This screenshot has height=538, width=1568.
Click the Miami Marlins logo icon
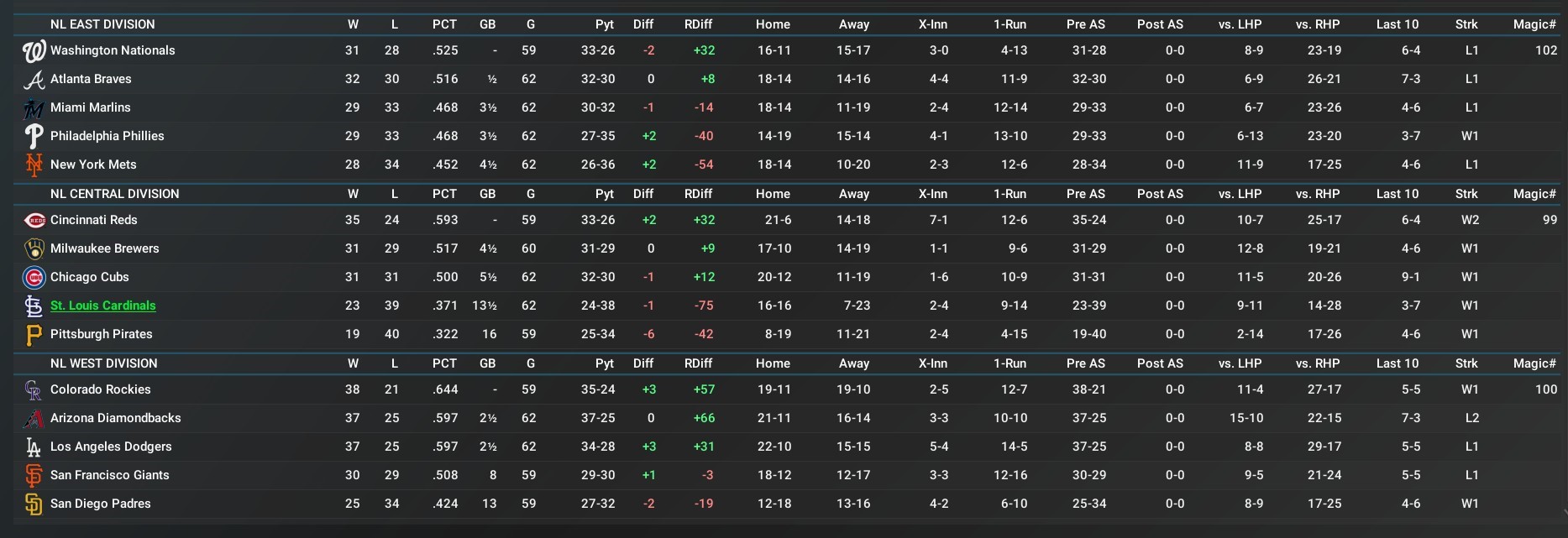[x=34, y=108]
